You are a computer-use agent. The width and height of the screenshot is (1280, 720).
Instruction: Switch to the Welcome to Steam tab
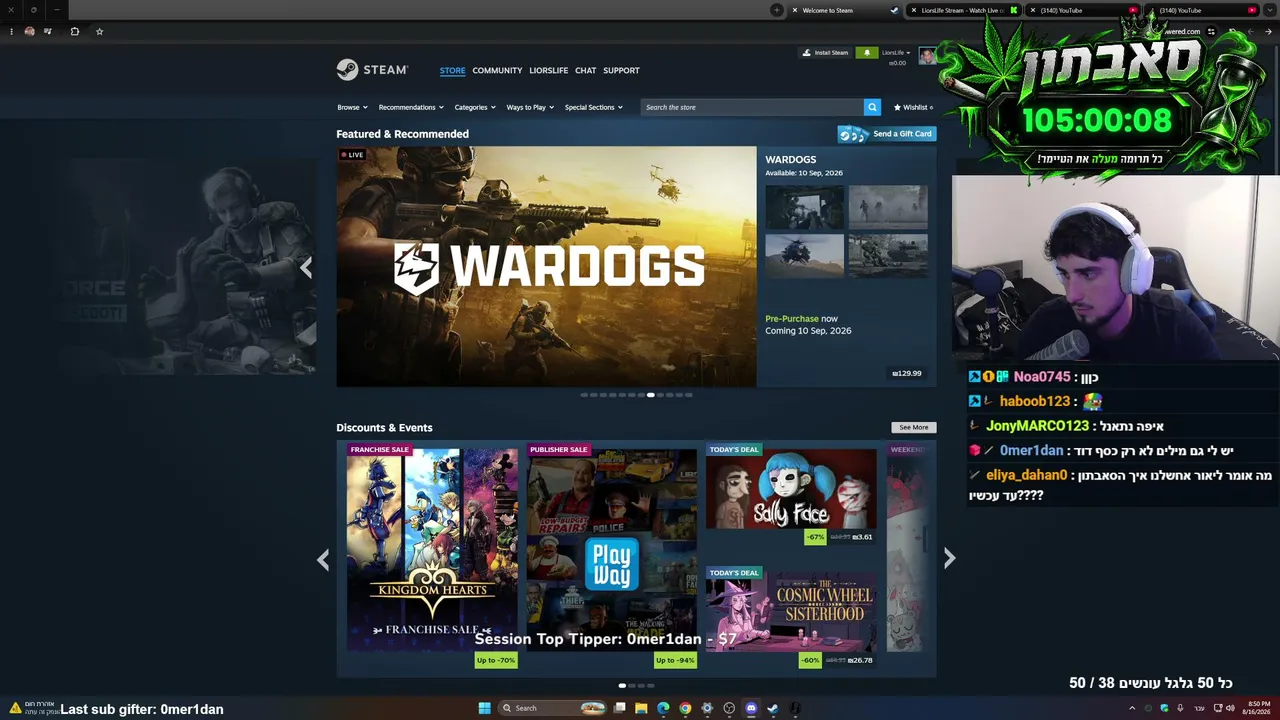[x=845, y=10]
